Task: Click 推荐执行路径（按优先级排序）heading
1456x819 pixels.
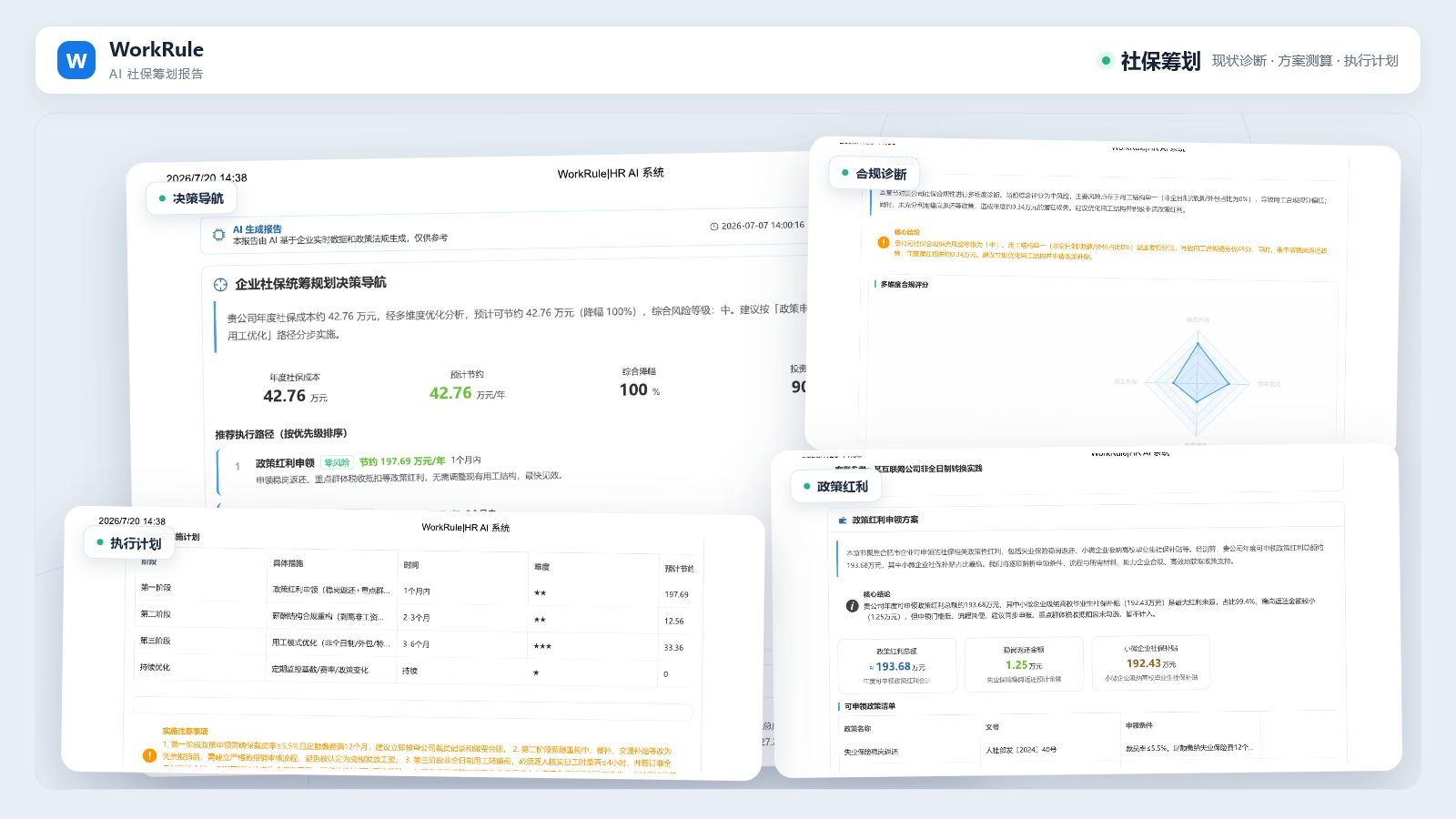Action: 281,434
